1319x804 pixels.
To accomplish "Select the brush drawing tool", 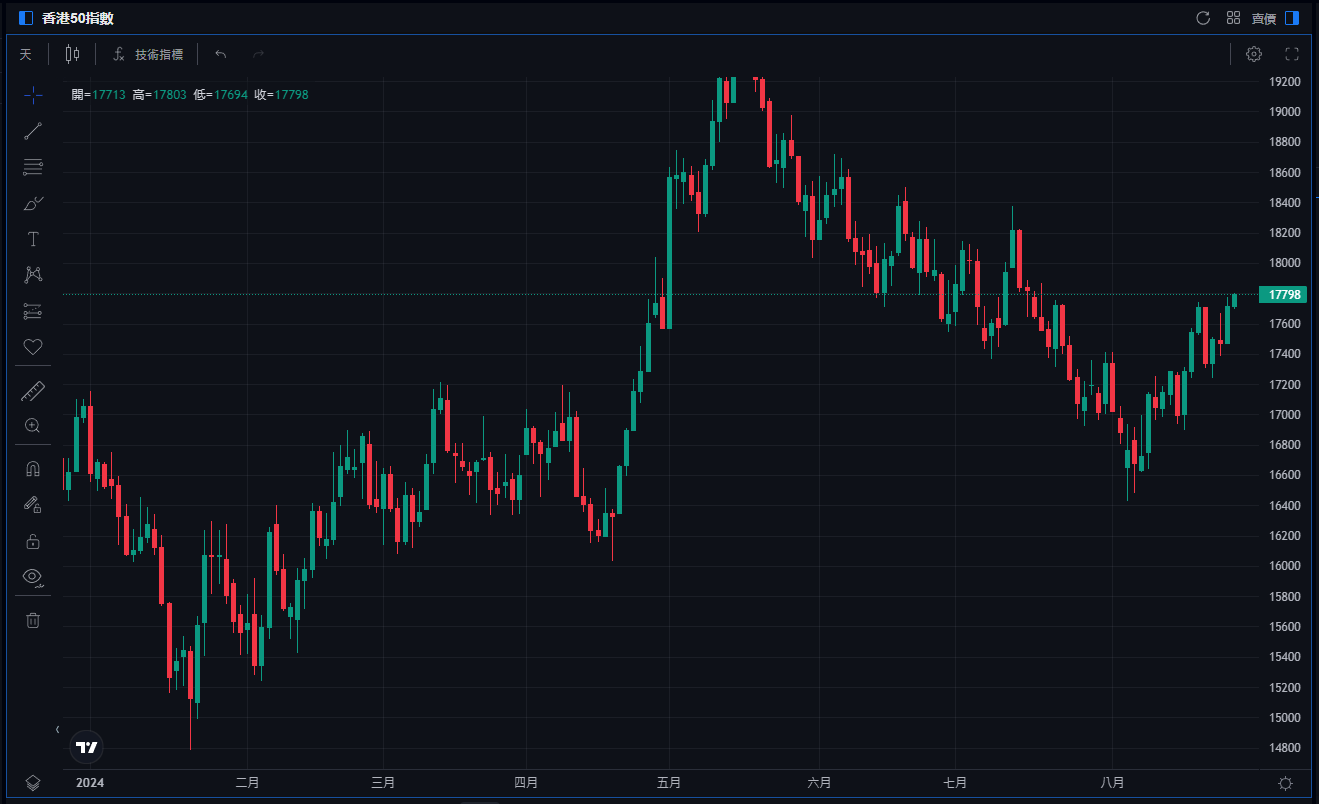I will [33, 203].
